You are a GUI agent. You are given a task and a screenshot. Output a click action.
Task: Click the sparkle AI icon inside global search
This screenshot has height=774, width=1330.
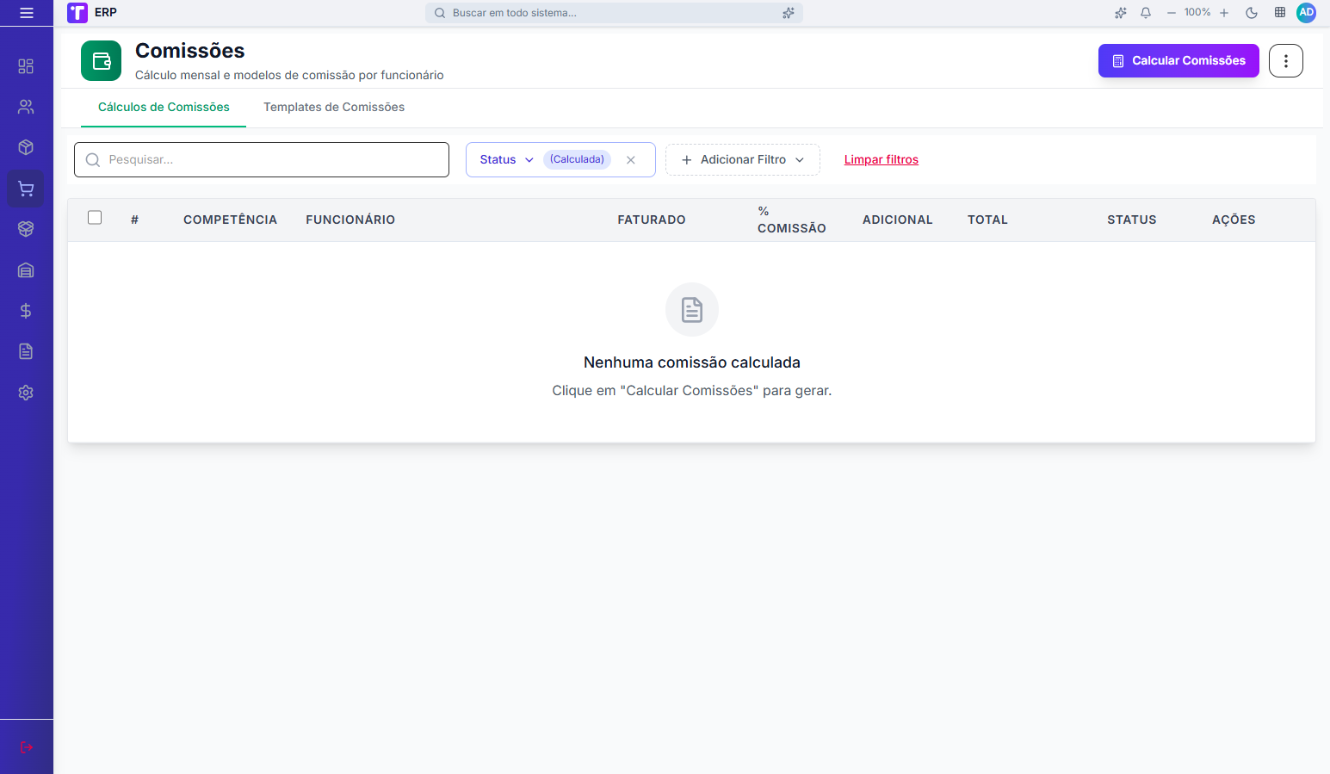[x=788, y=13]
